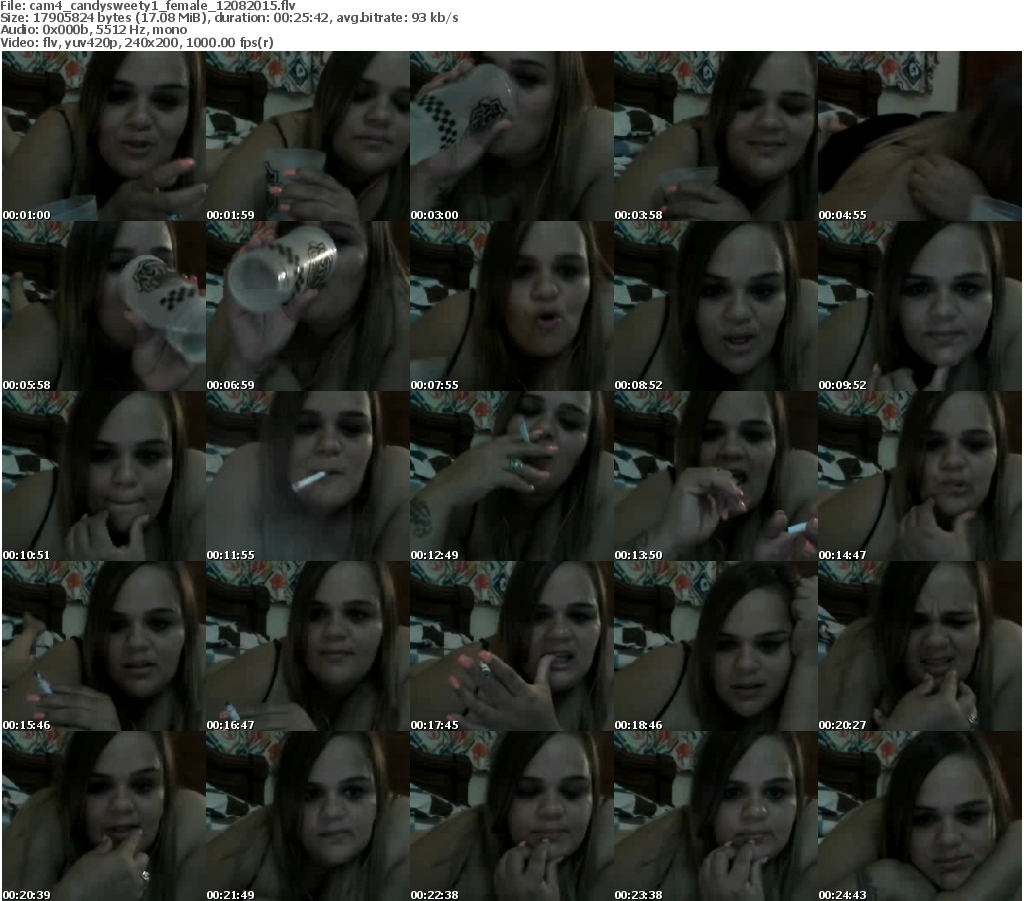Select the thumbnail stamped 00:03:58
Image resolution: width=1024 pixels, height=901 pixels.
pos(716,136)
